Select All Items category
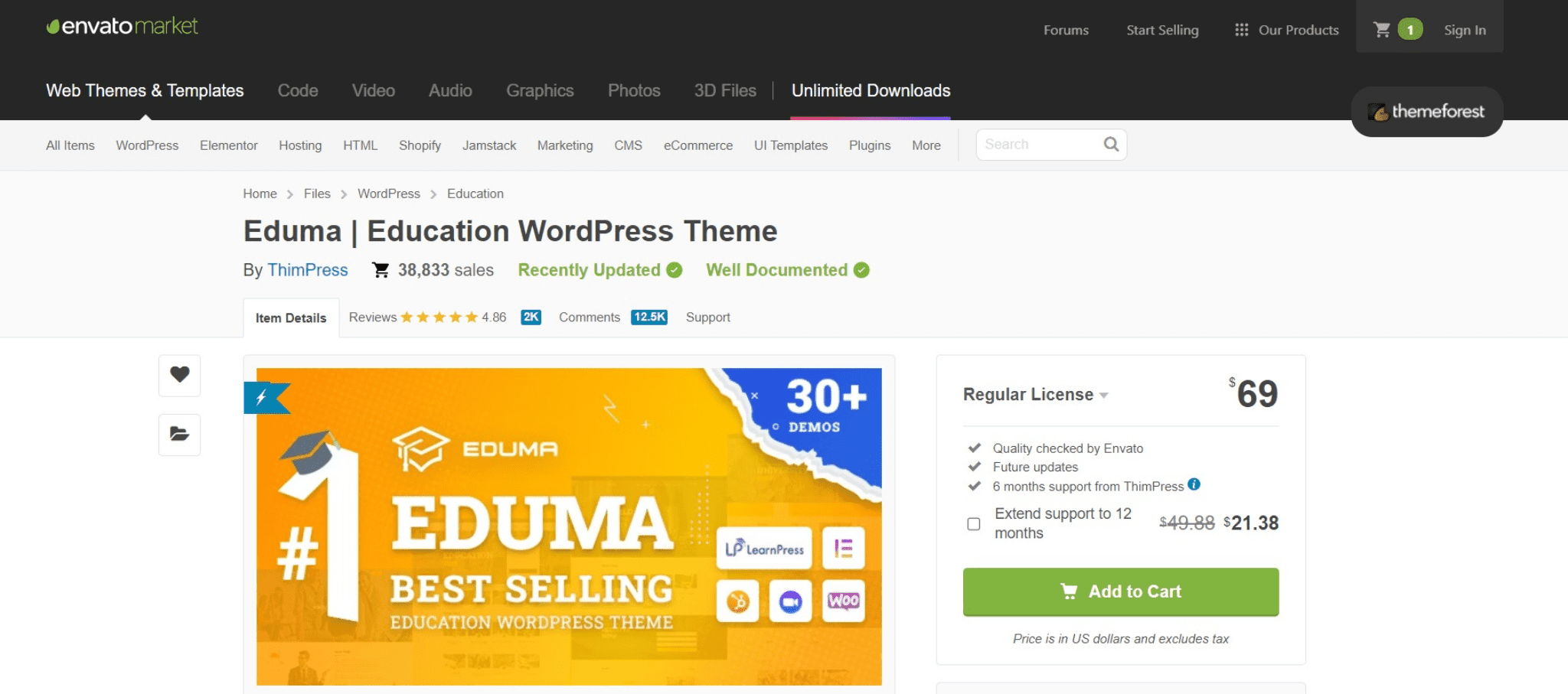Image resolution: width=1568 pixels, height=694 pixels. [70, 145]
